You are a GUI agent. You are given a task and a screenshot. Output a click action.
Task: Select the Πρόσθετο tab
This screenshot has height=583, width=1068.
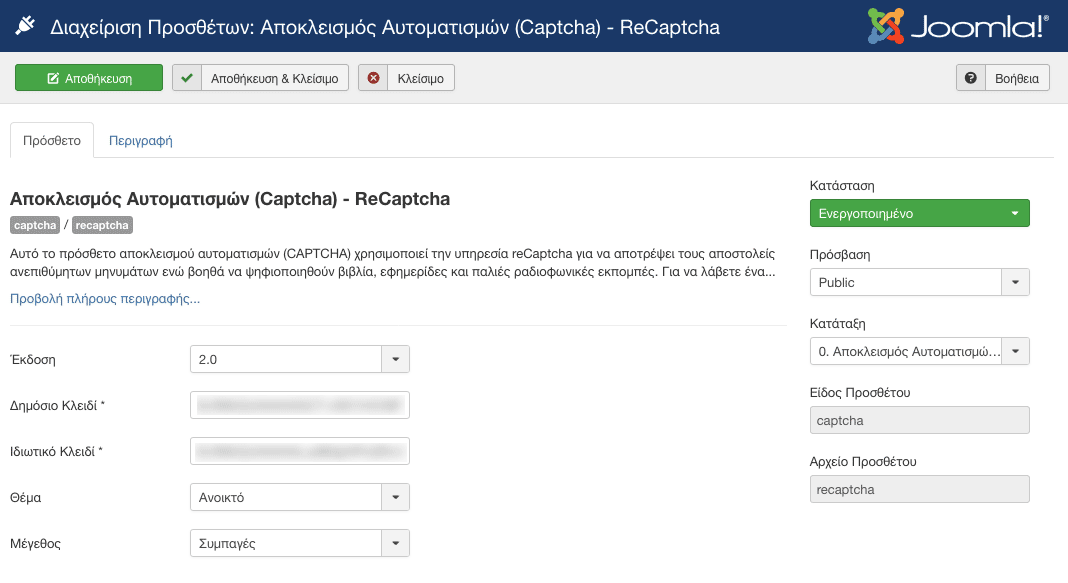[52, 140]
